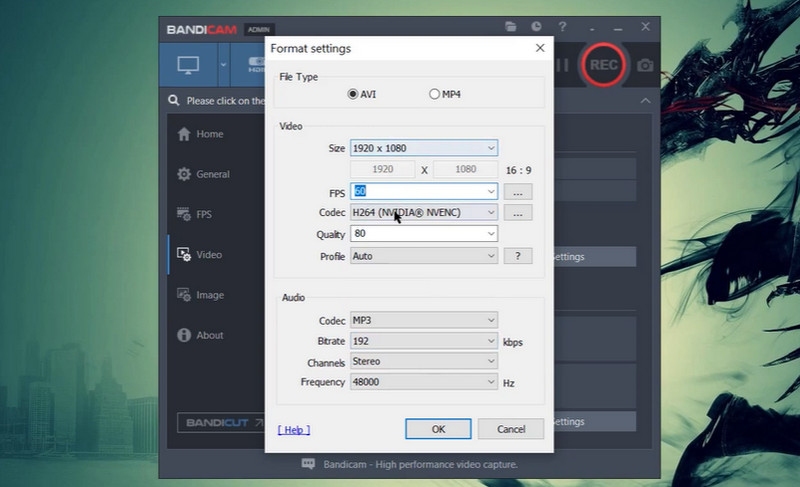Click the About info icon in sidebar
Screen dimensions: 800x487
point(184,335)
